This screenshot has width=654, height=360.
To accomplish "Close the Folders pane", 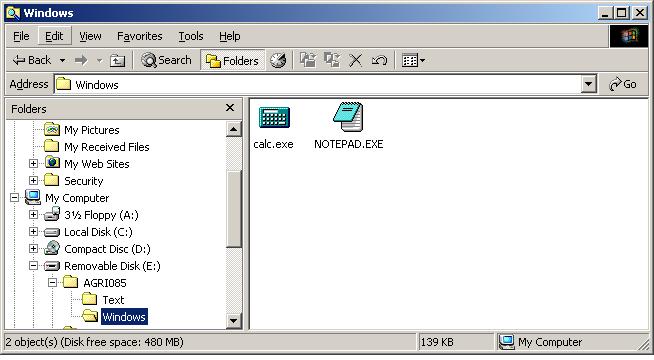I will [x=229, y=108].
